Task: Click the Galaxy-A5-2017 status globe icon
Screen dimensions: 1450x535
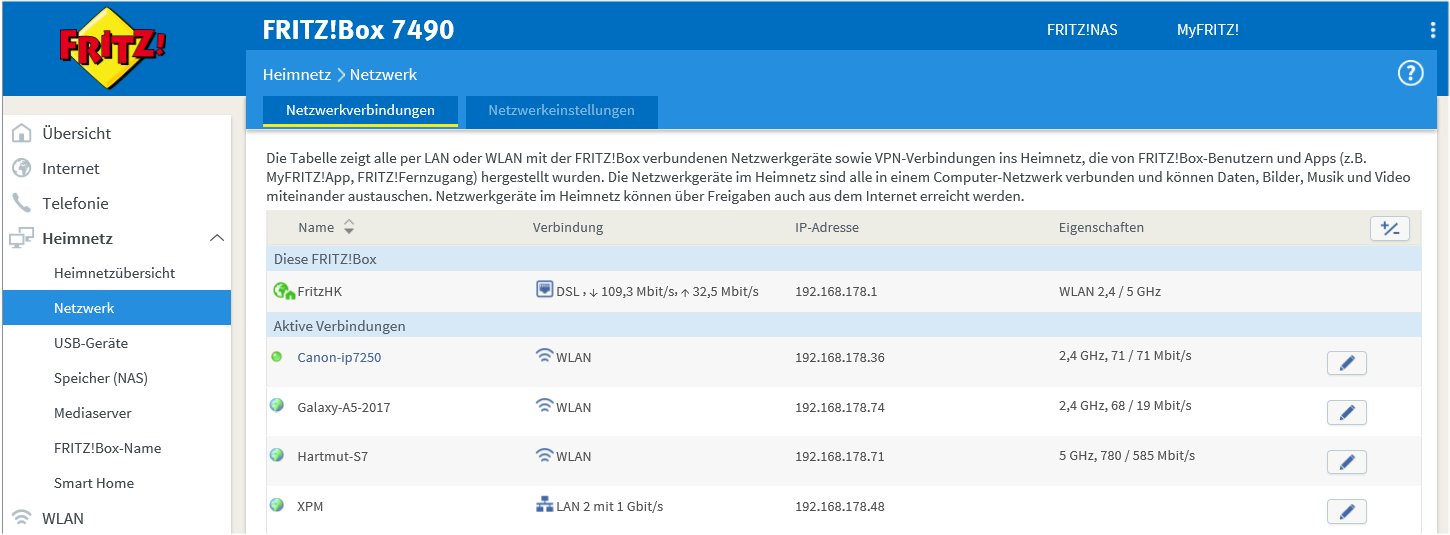Action: point(277,405)
